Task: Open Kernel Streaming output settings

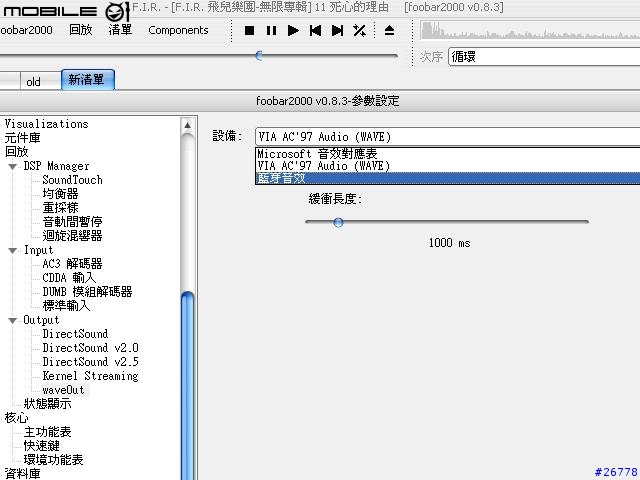Action: 91,376
